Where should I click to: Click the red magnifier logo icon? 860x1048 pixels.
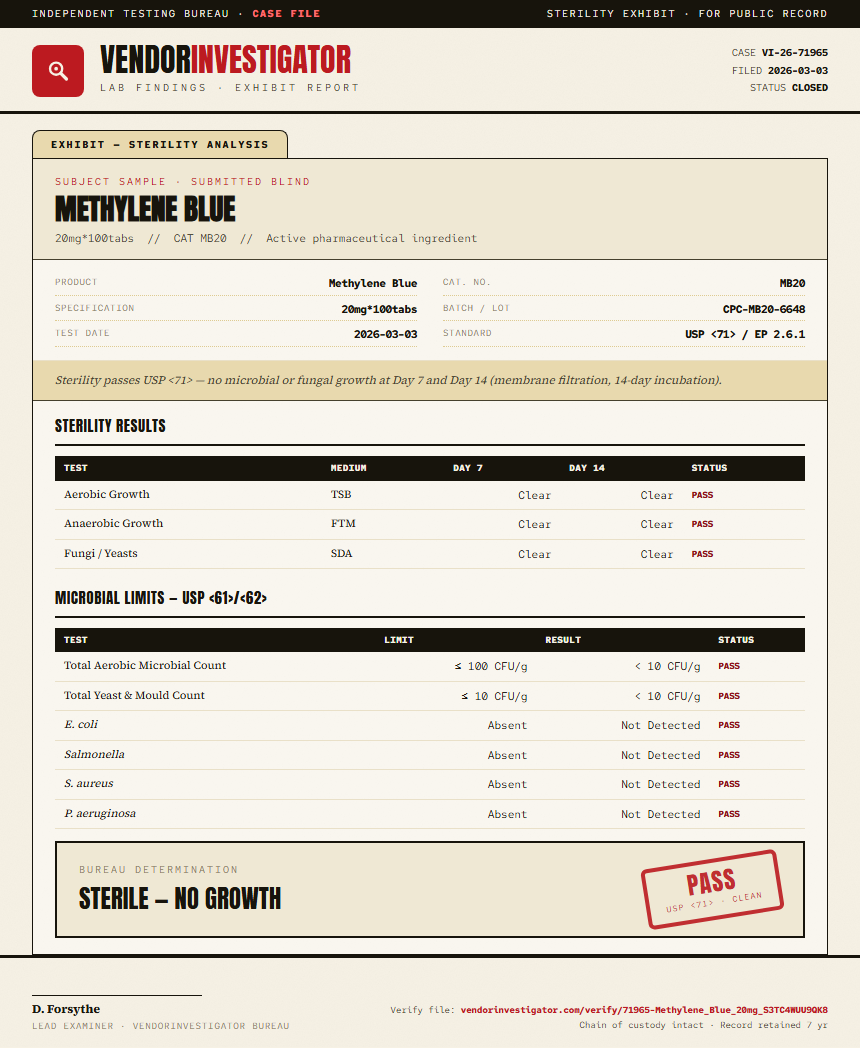pyautogui.click(x=58, y=71)
